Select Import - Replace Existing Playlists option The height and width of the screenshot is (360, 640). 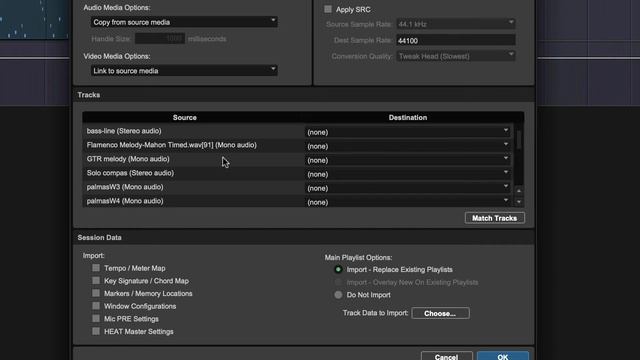coord(338,269)
